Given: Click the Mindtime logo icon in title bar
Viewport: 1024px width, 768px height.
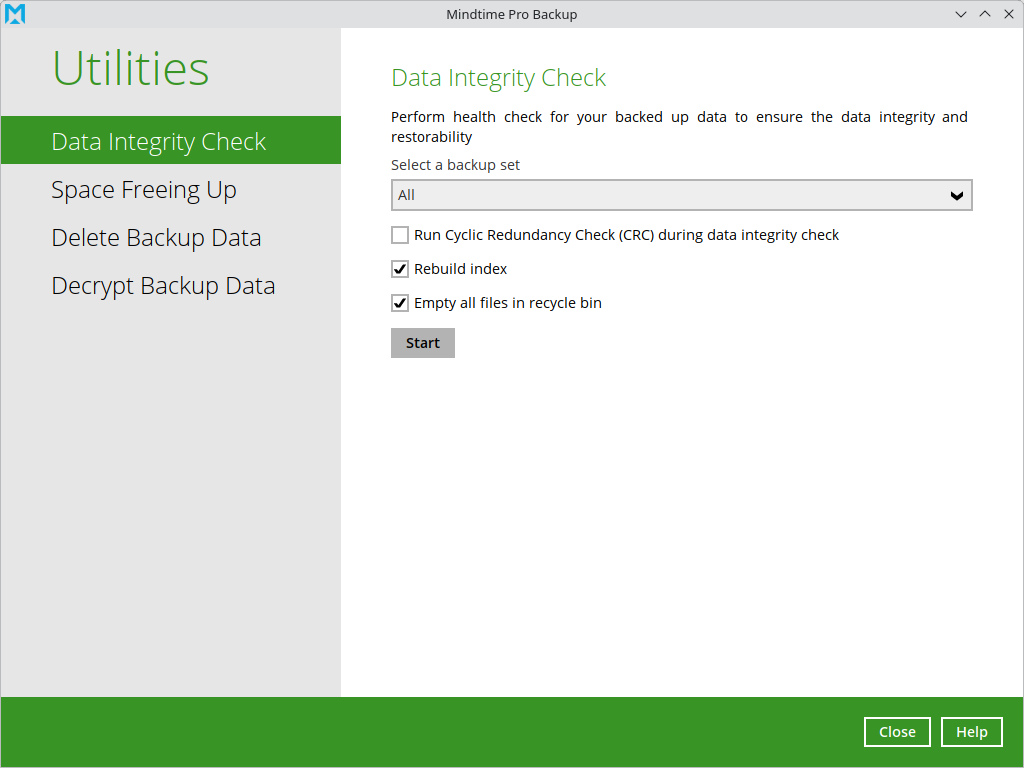Looking at the screenshot, I should [x=15, y=14].
